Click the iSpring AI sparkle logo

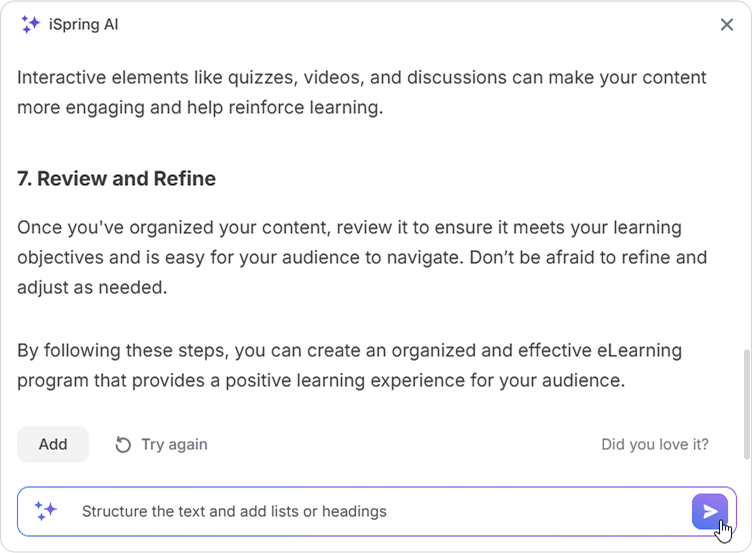pos(30,25)
